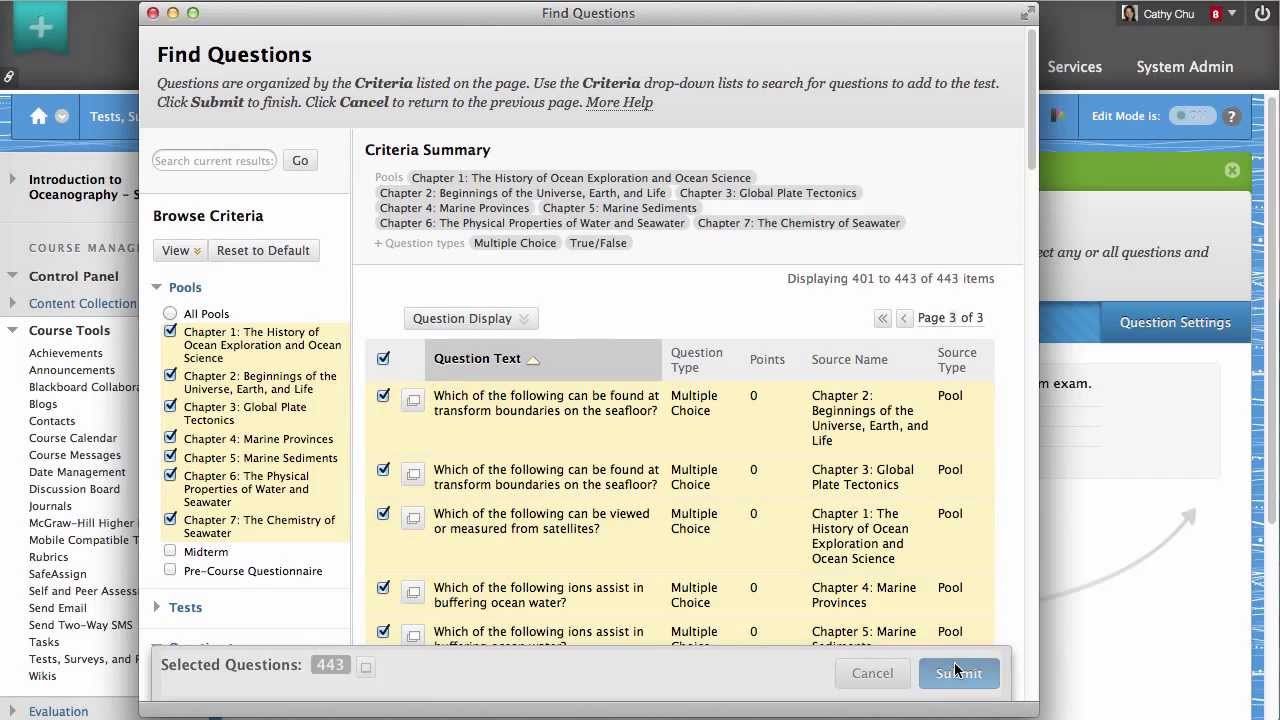Open Rubrics in Course Tools
Image resolution: width=1280 pixels, height=720 pixels.
[x=49, y=557]
